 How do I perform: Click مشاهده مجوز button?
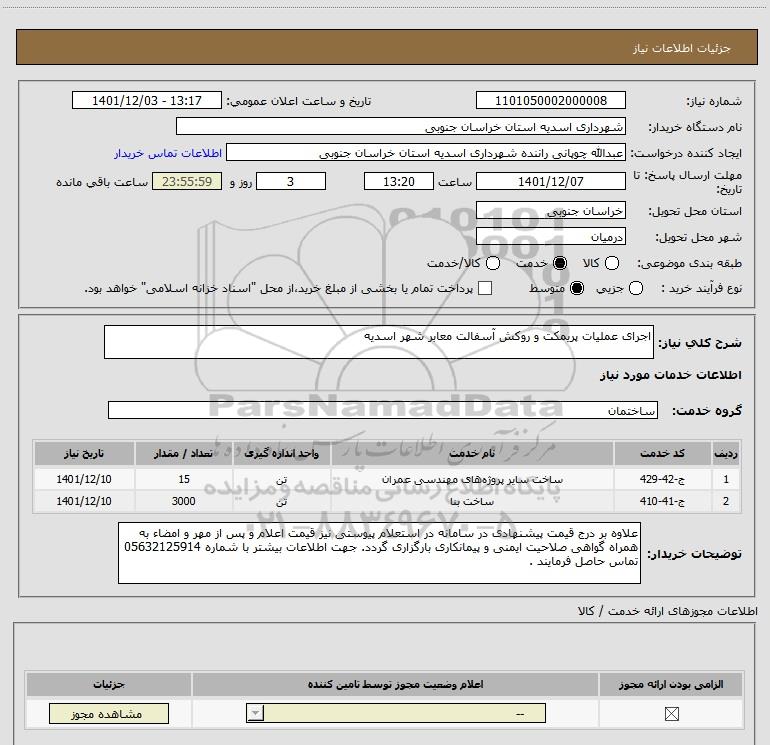click(x=109, y=714)
